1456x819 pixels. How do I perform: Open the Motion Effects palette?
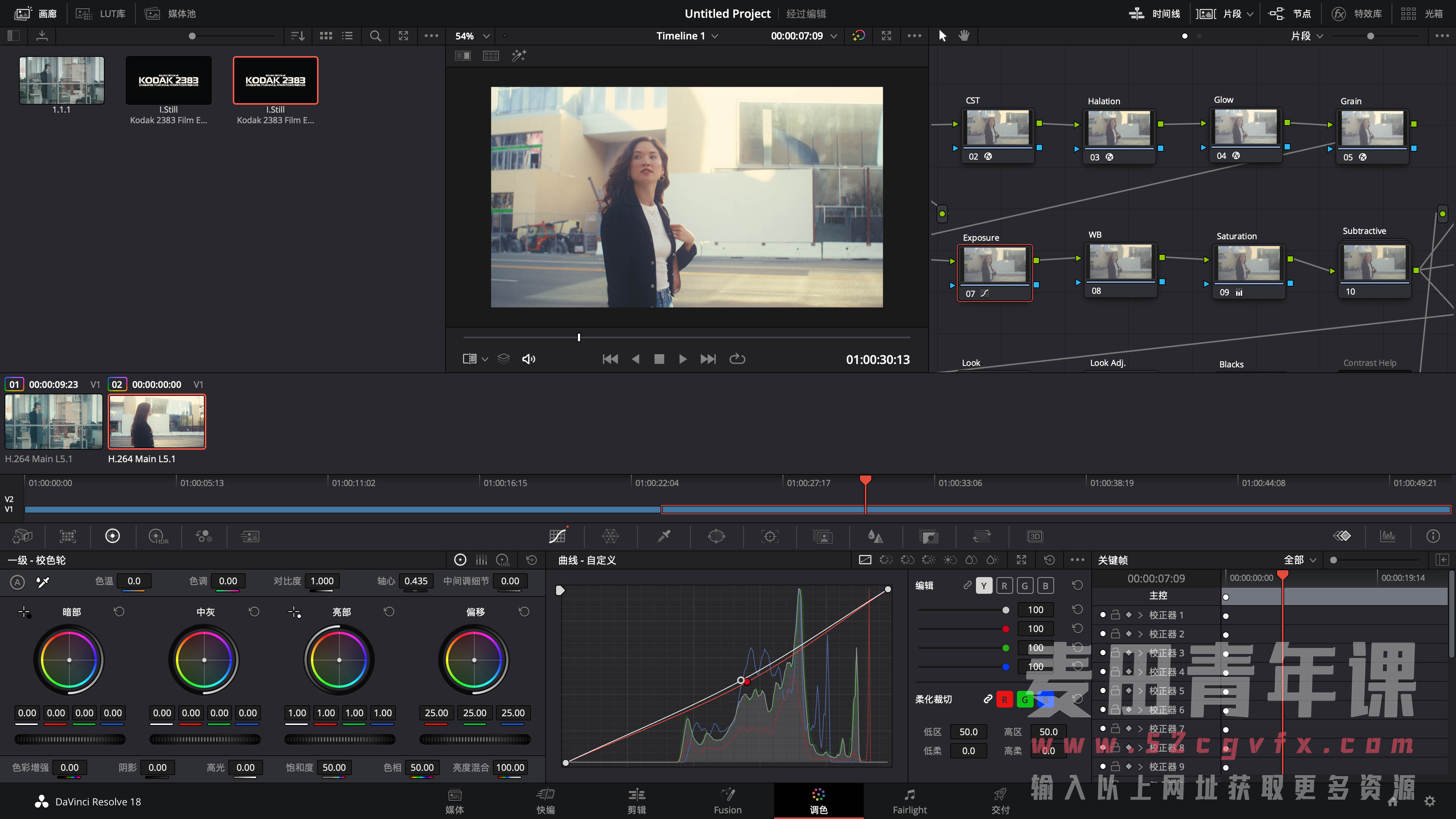[249, 536]
